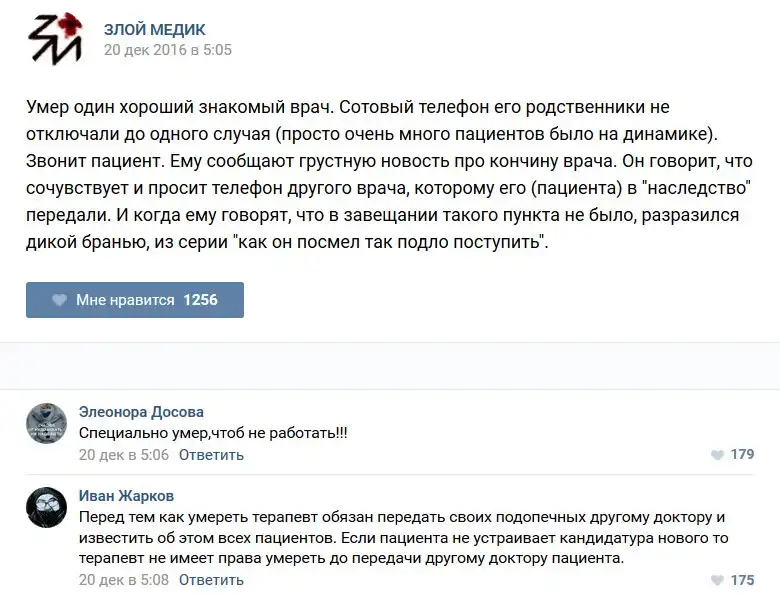Open the post timestamp 20 дек 2016
Screen dimensions: 780x596
coord(168,50)
